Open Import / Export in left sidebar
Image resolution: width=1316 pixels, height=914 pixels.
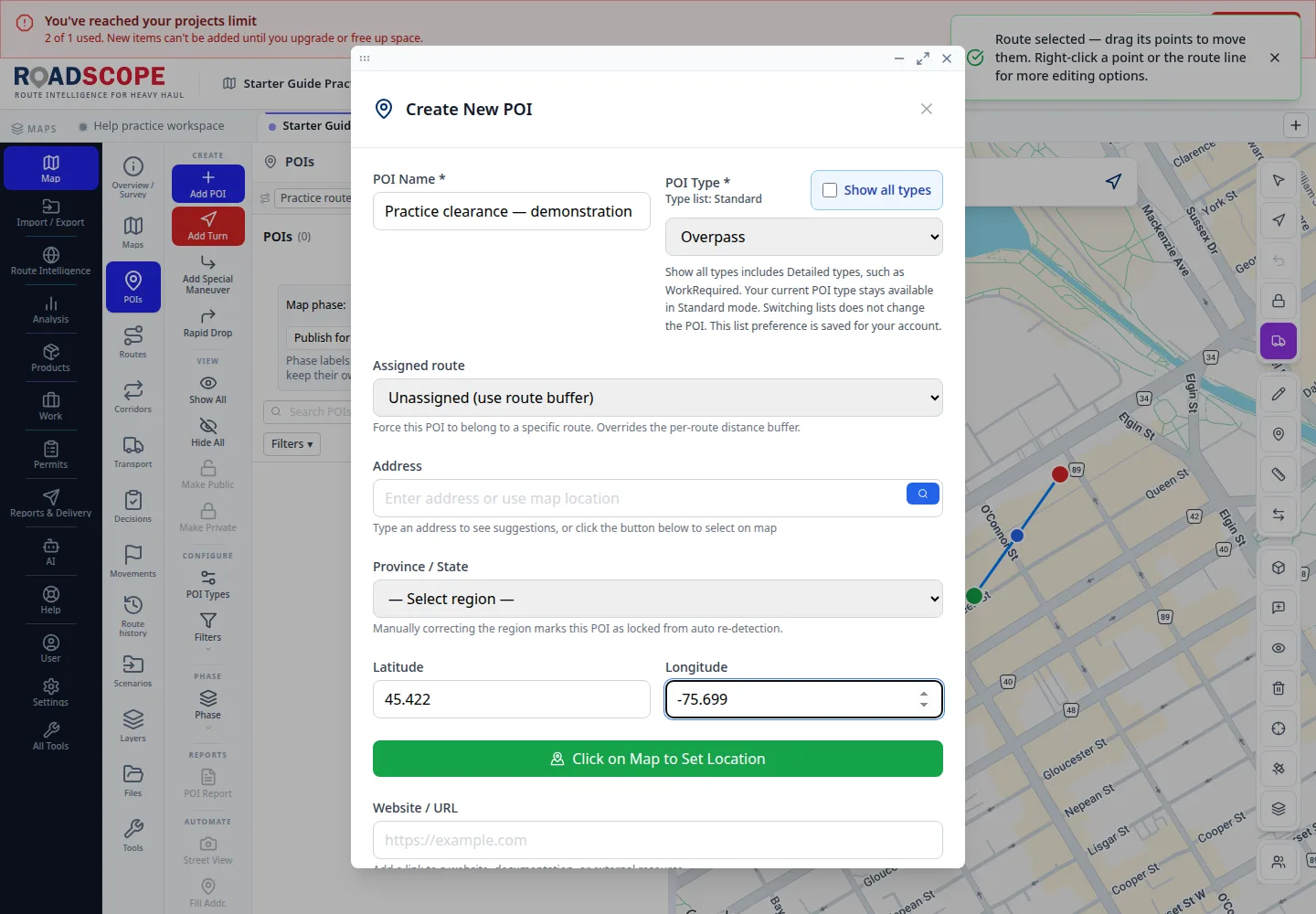pyautogui.click(x=50, y=212)
